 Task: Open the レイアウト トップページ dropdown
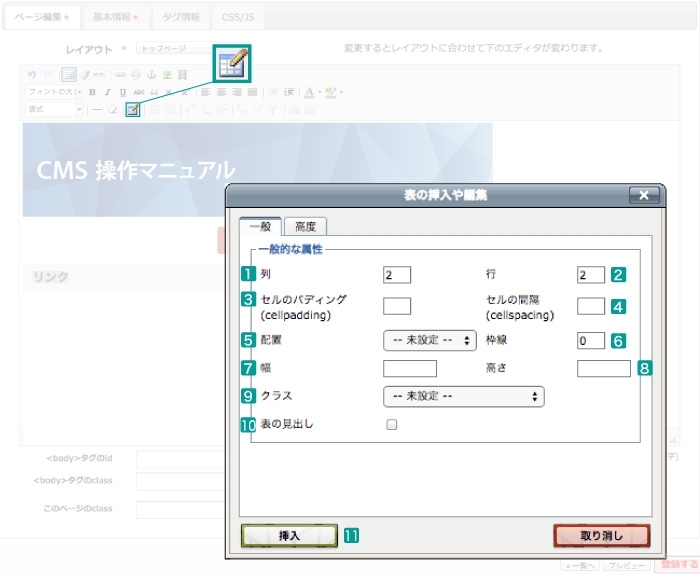(176, 48)
